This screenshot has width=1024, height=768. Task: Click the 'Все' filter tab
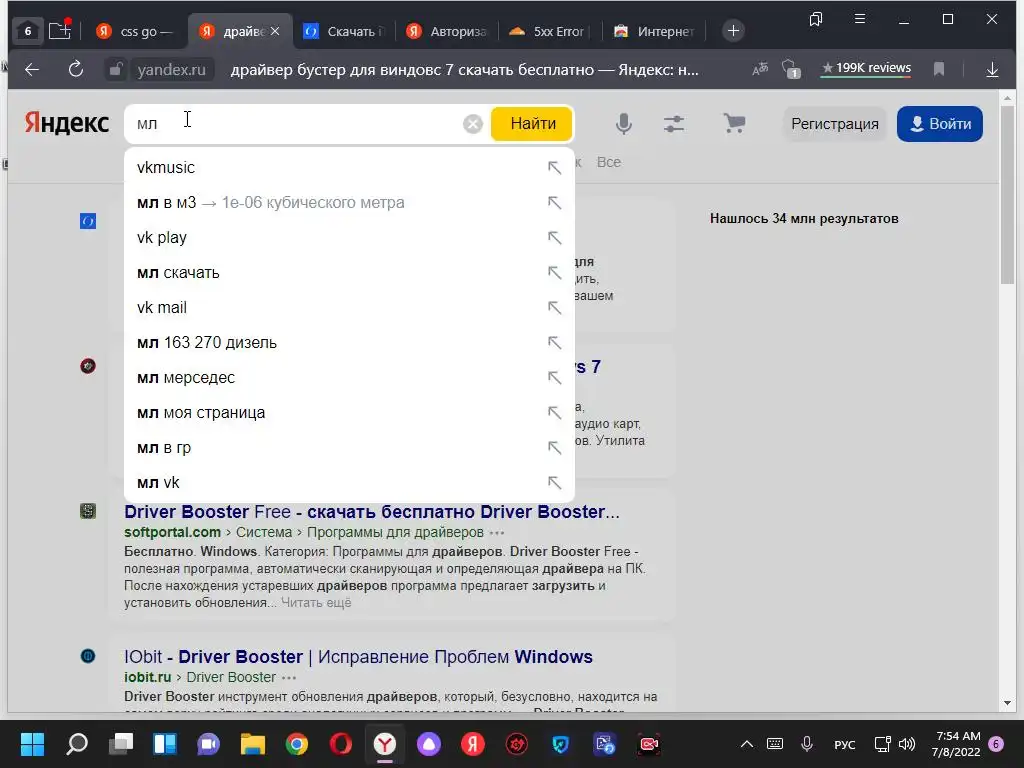pyautogui.click(x=609, y=162)
